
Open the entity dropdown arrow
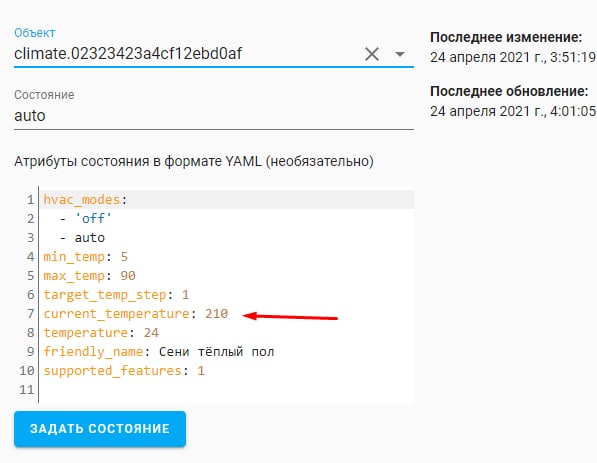point(399,54)
